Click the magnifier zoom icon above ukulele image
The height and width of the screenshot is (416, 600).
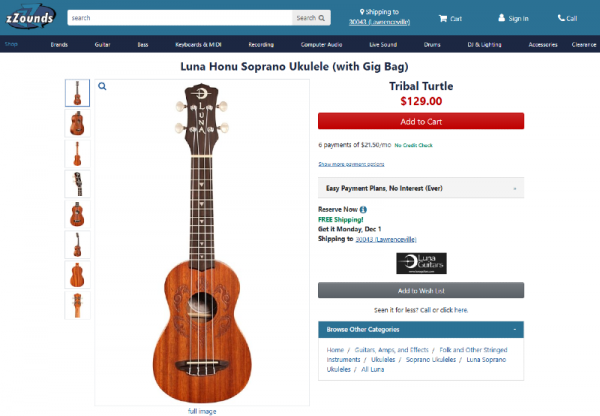pyautogui.click(x=102, y=86)
